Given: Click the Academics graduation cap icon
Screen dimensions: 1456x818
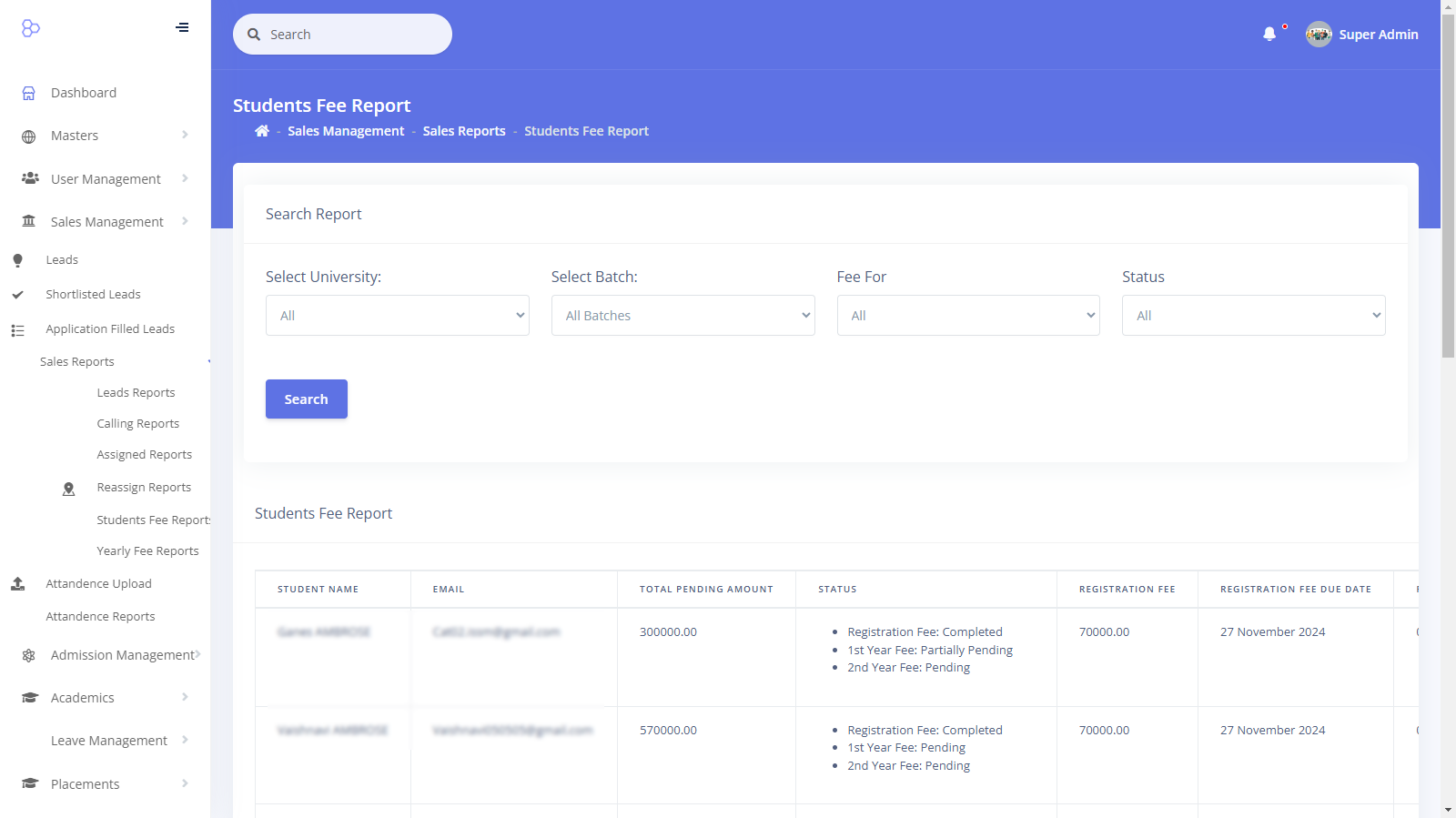Looking at the screenshot, I should coord(29,698).
